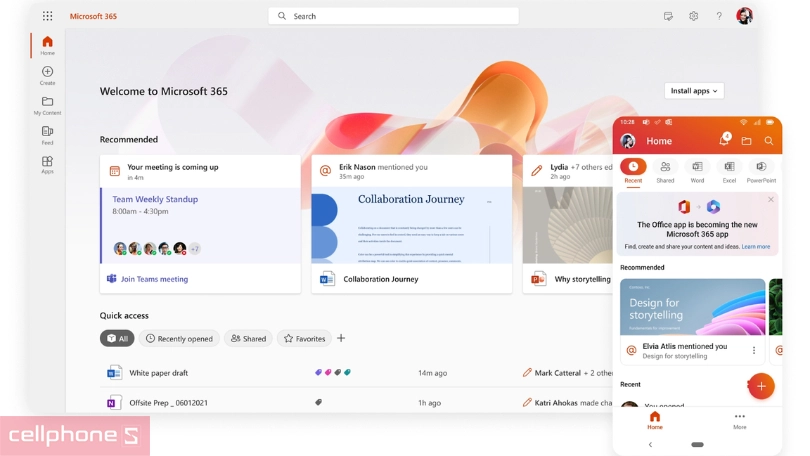Open options for Elvia Atlis card
Viewport: 810px width, 456px height.
[x=754, y=351]
